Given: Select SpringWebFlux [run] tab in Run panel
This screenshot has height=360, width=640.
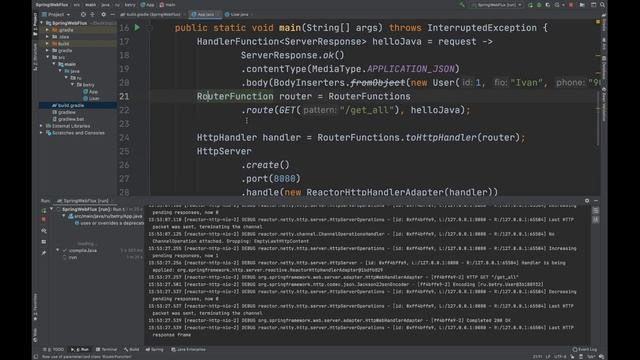Looking at the screenshot, I should (x=83, y=201).
